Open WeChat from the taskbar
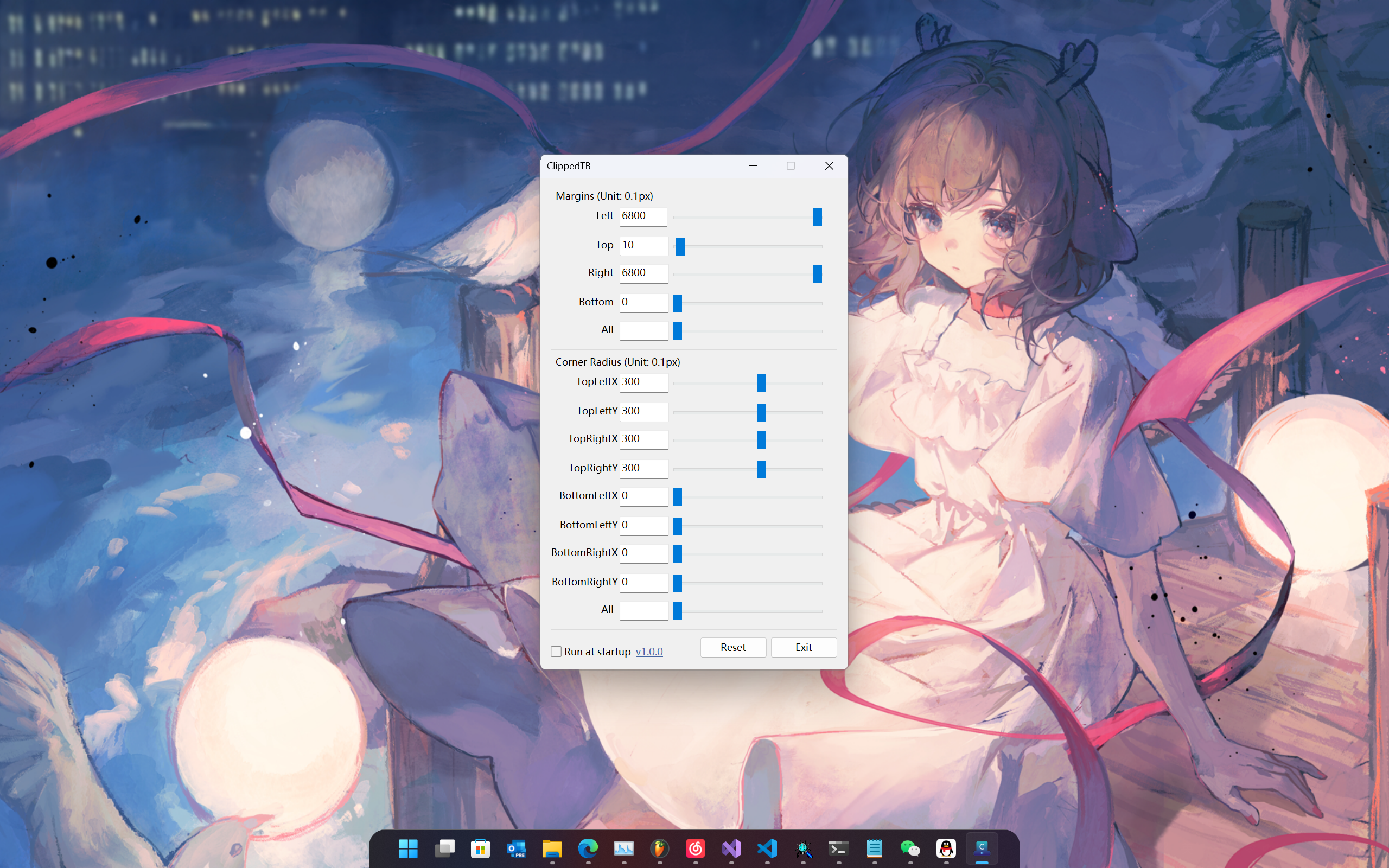This screenshot has width=1389, height=868. pyautogui.click(x=910, y=848)
